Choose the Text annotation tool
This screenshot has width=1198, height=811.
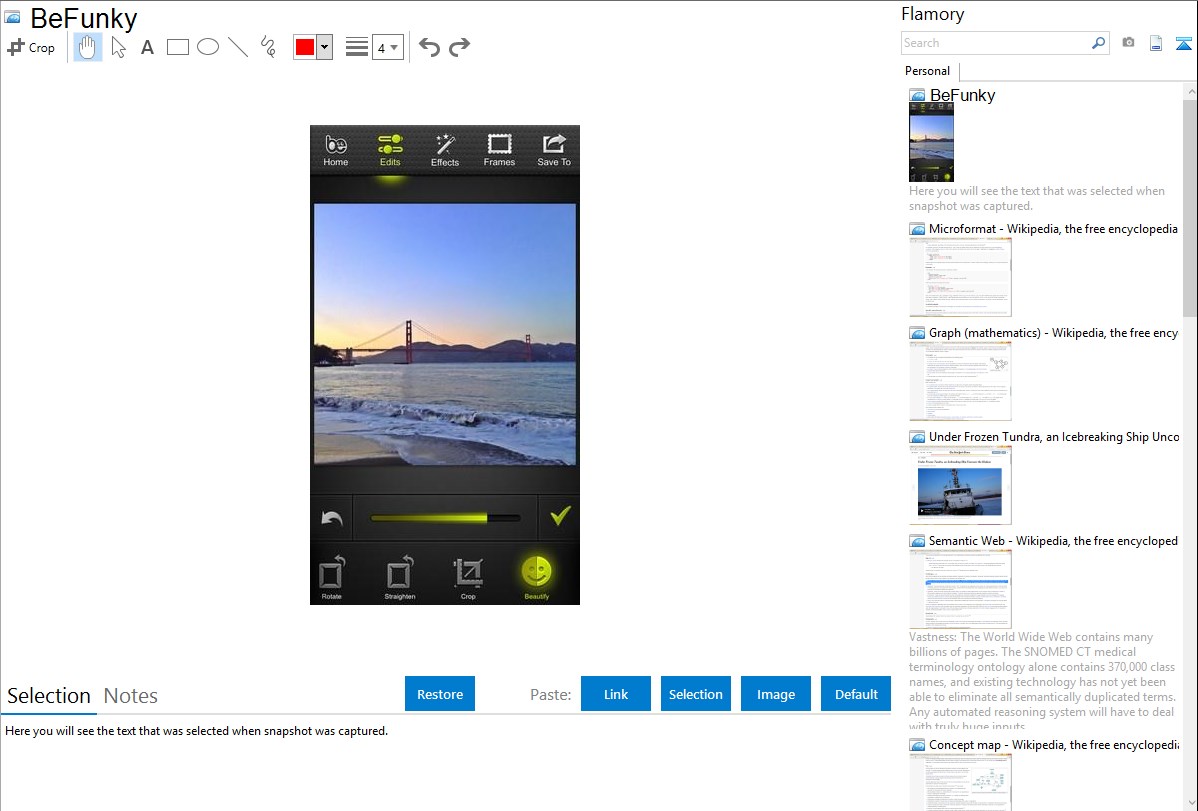tap(147, 47)
